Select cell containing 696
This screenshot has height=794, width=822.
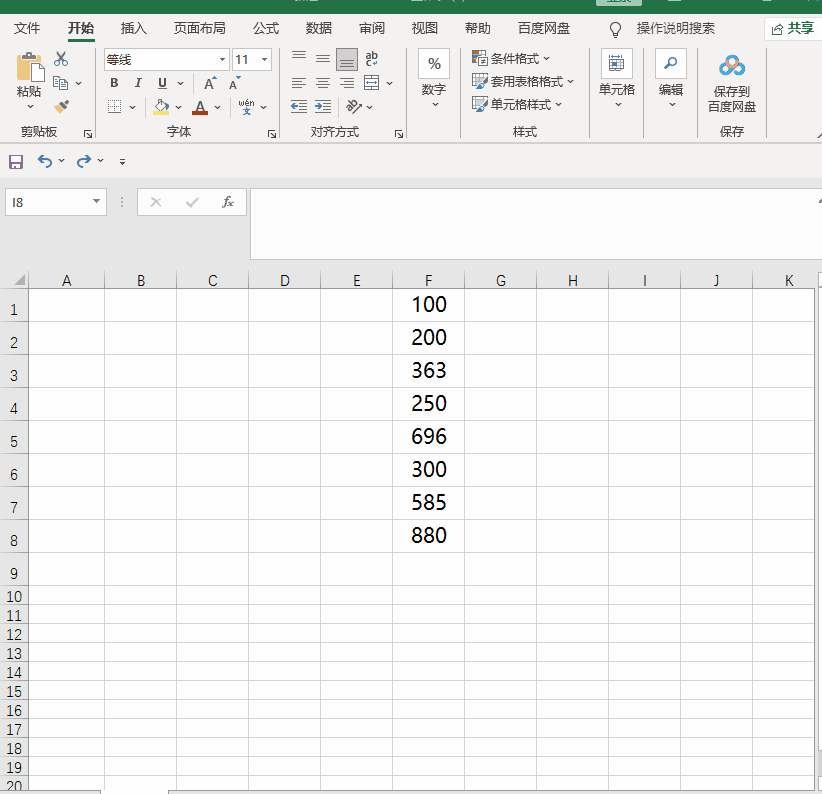pos(428,437)
